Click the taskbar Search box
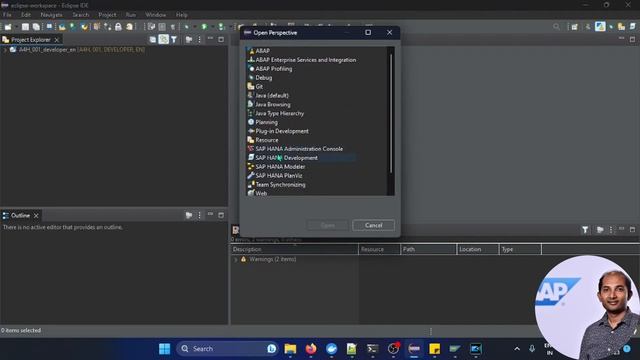640x360 pixels. [227, 349]
